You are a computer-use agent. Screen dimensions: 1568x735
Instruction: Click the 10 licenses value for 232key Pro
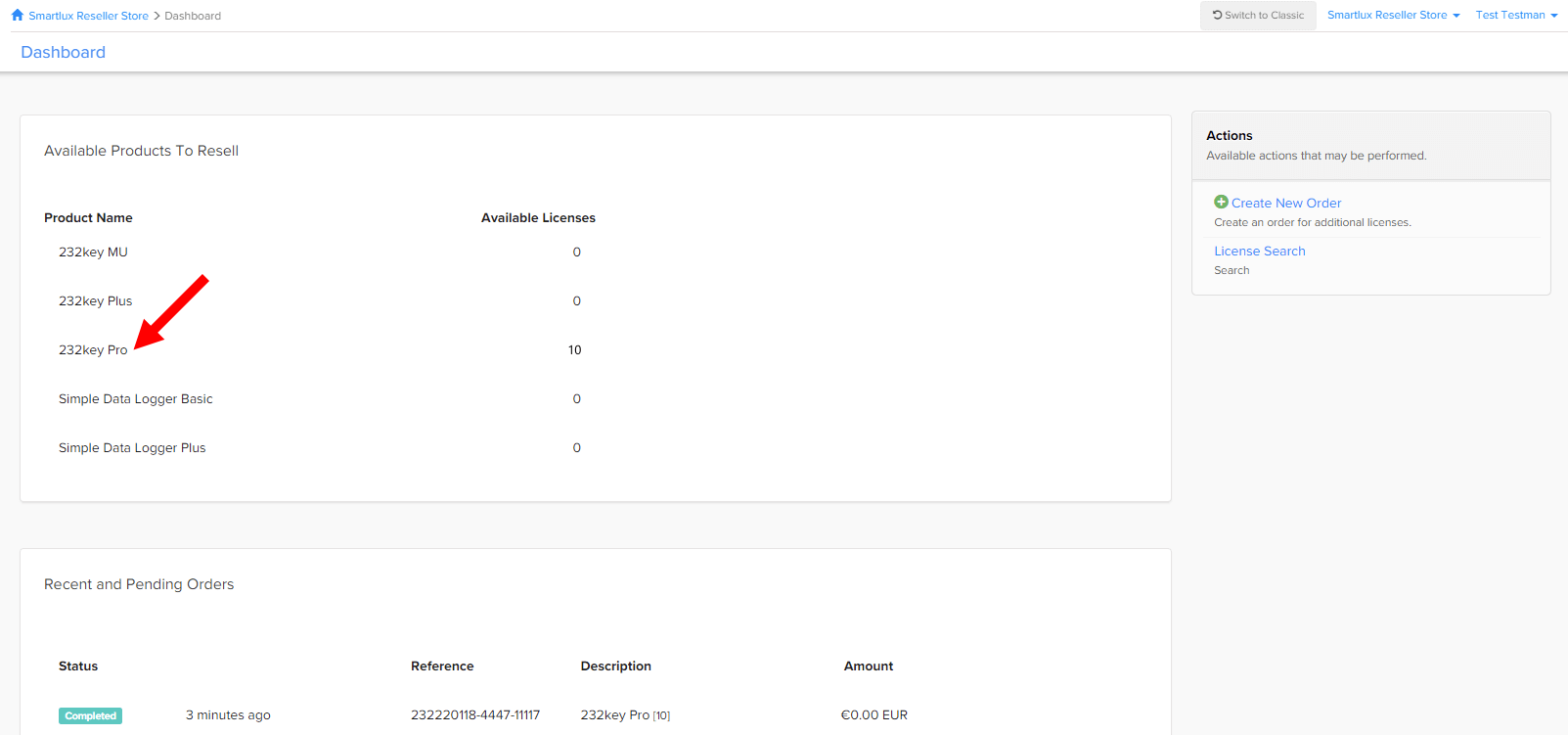coord(575,349)
